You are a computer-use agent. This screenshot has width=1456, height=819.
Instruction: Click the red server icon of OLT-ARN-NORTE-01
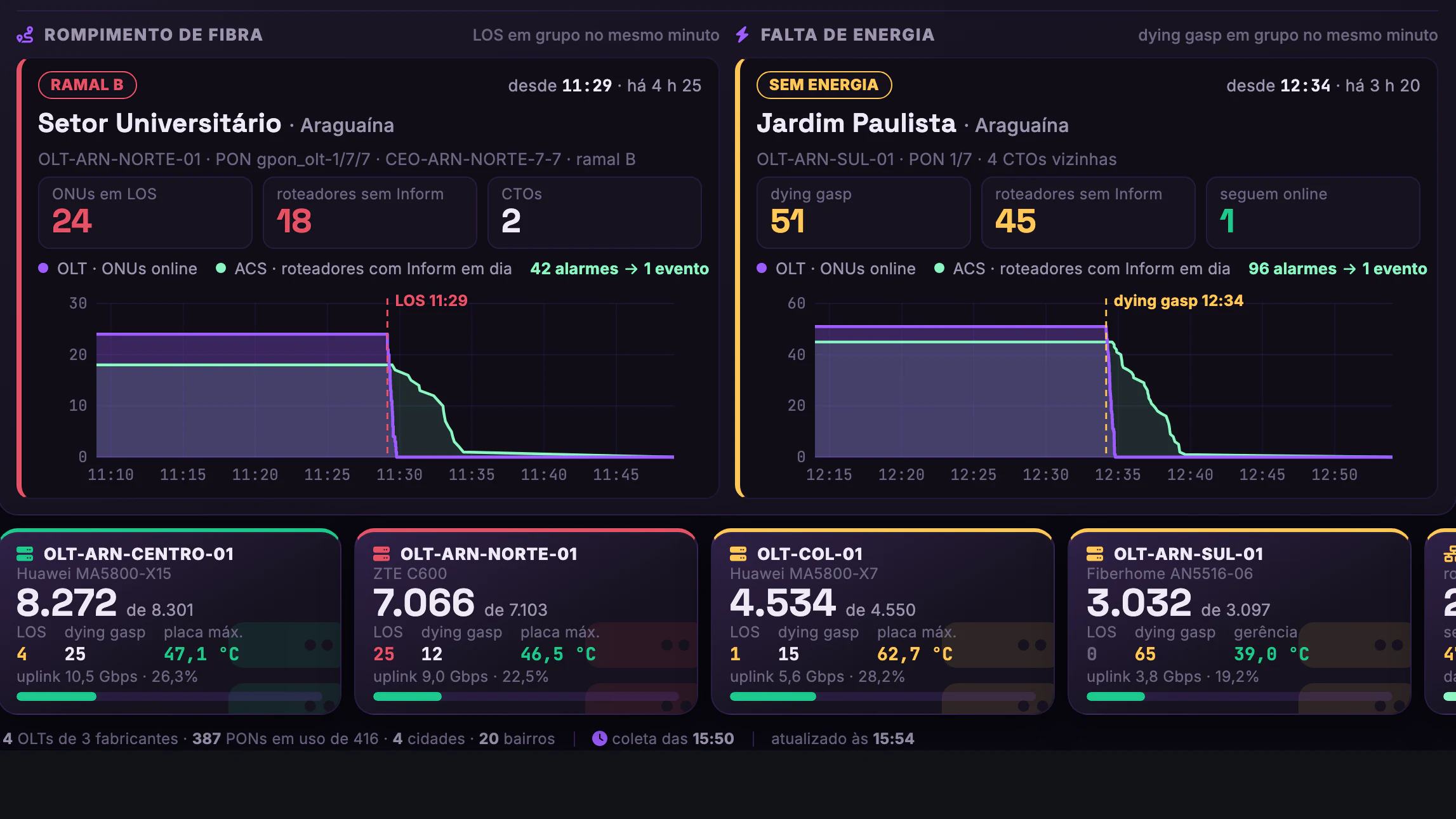[x=381, y=554]
